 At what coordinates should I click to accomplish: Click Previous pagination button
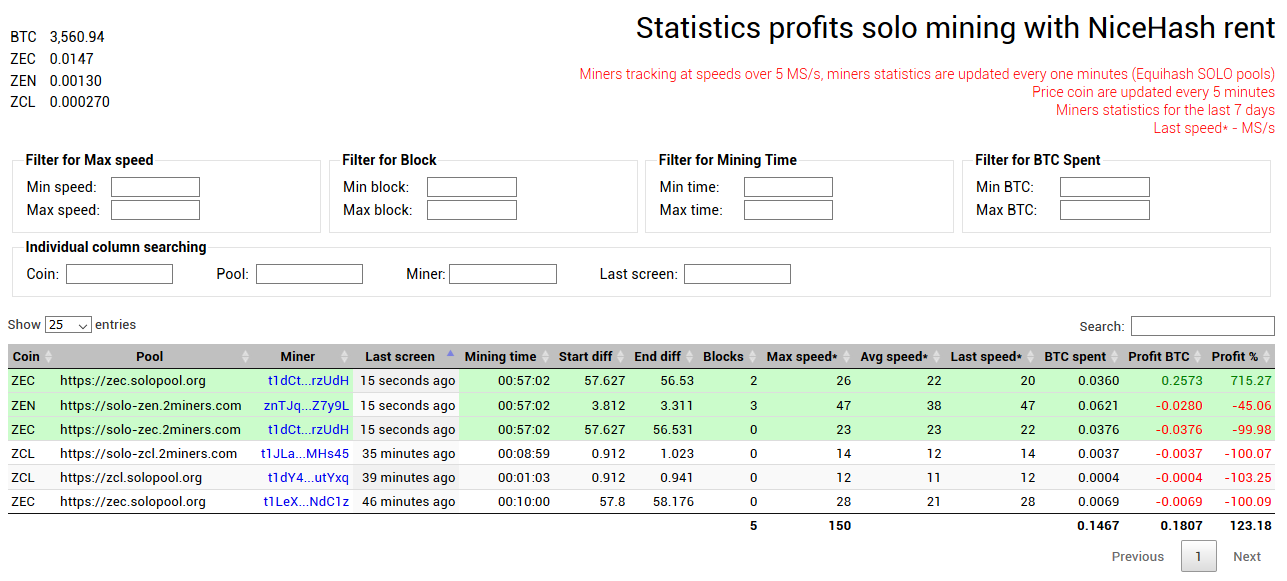[1138, 557]
